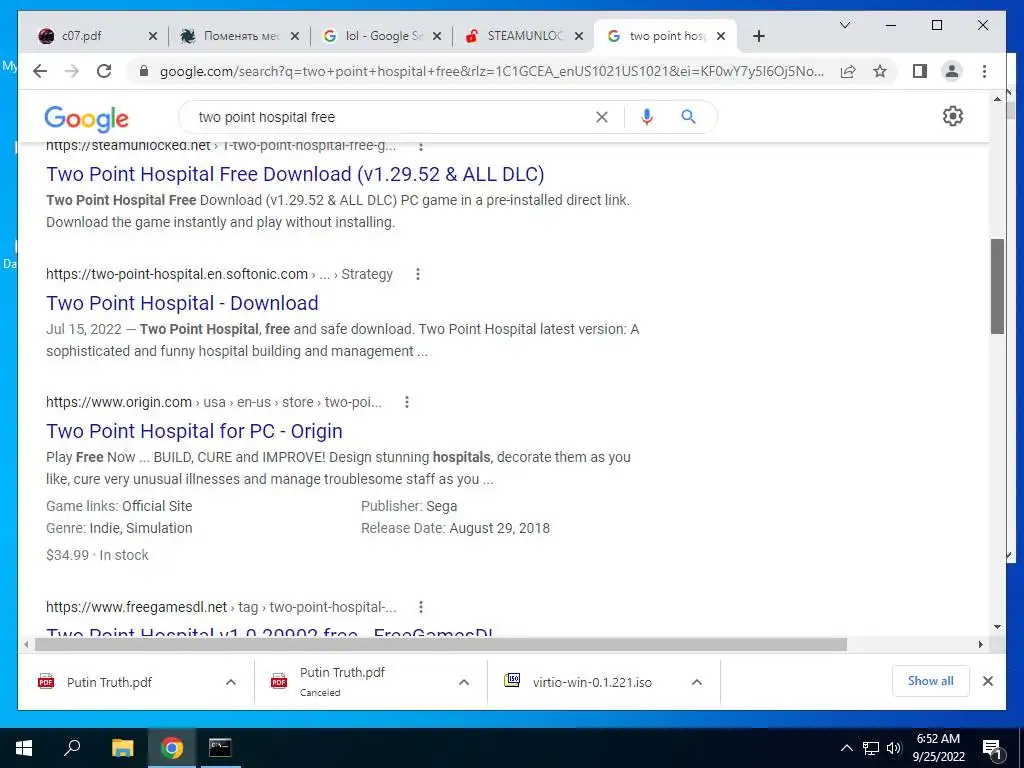Open more options for steamunlocked result

click(x=421, y=146)
